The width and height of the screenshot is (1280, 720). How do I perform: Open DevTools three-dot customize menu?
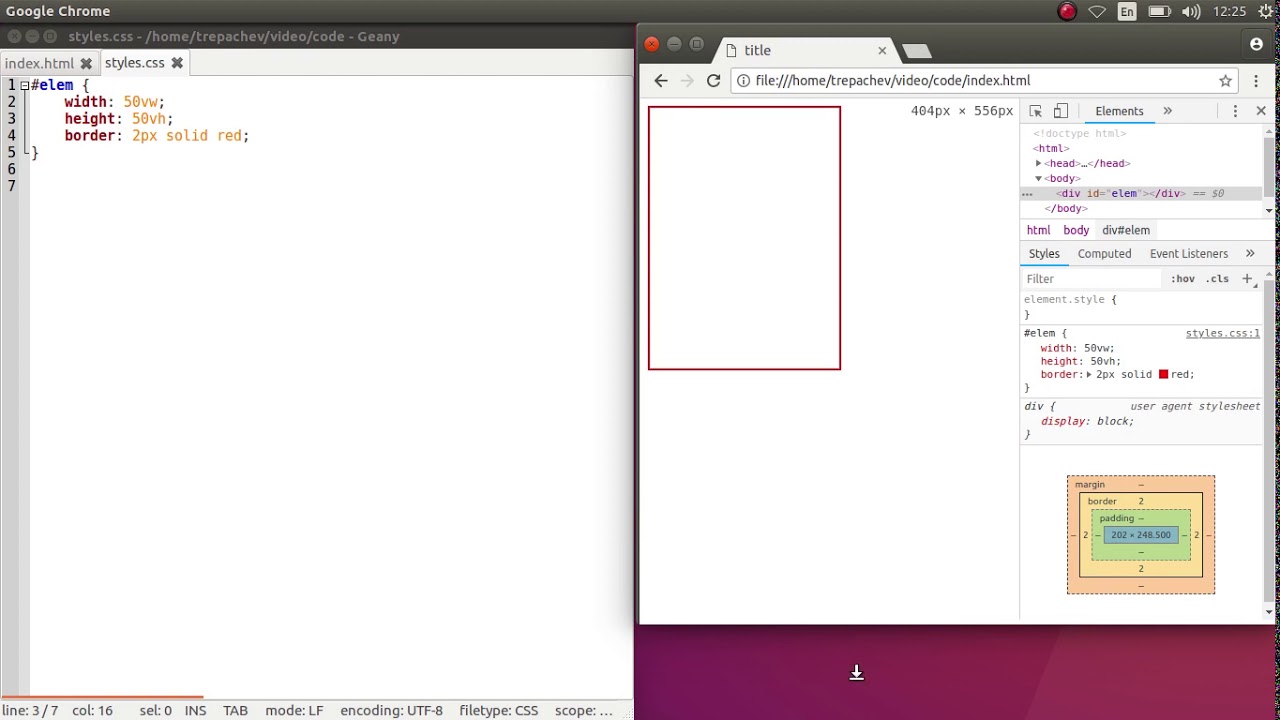1235,111
